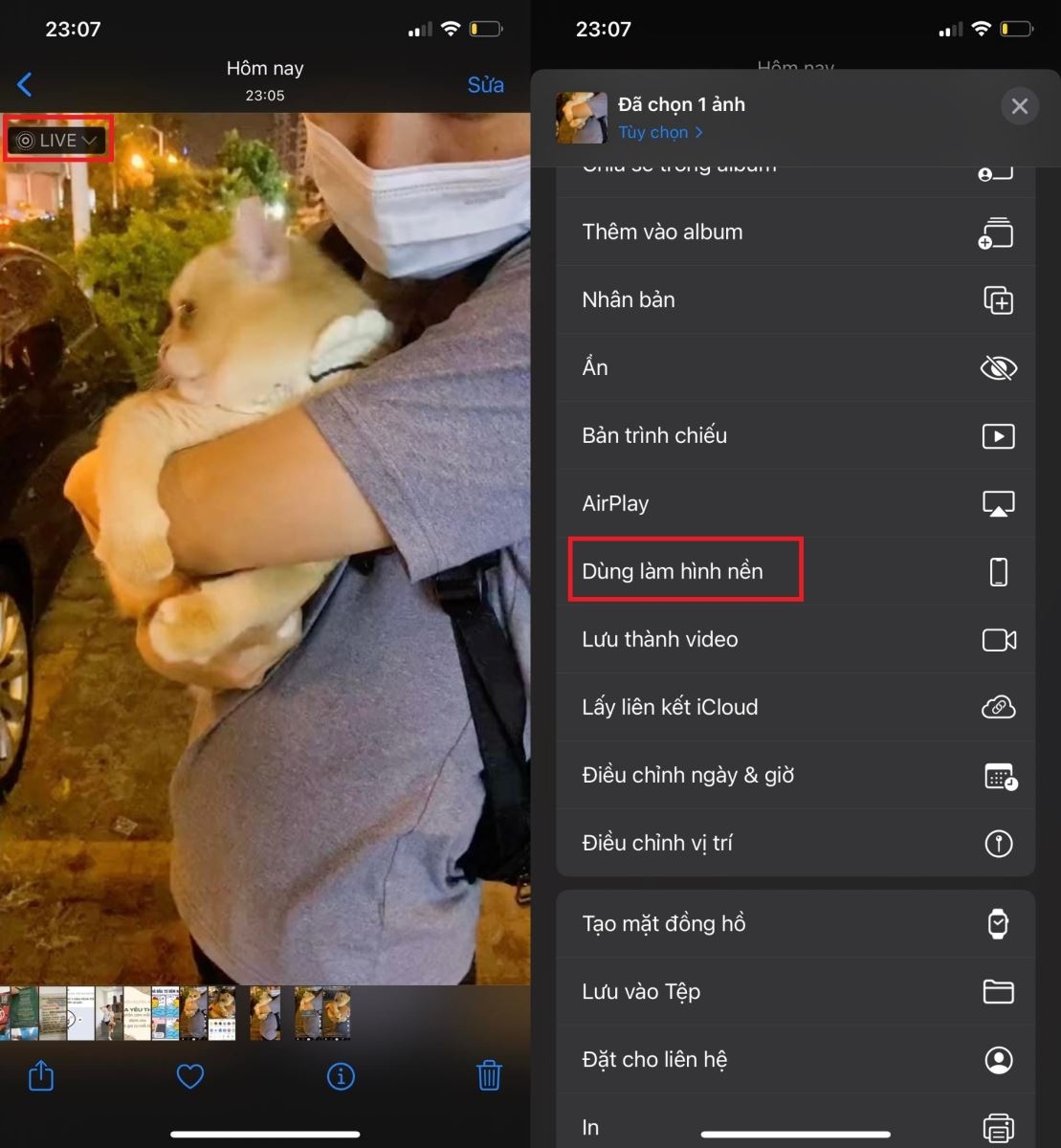The height and width of the screenshot is (1148, 1061).
Task: Tap Sửa to edit the photo
Action: point(485,84)
